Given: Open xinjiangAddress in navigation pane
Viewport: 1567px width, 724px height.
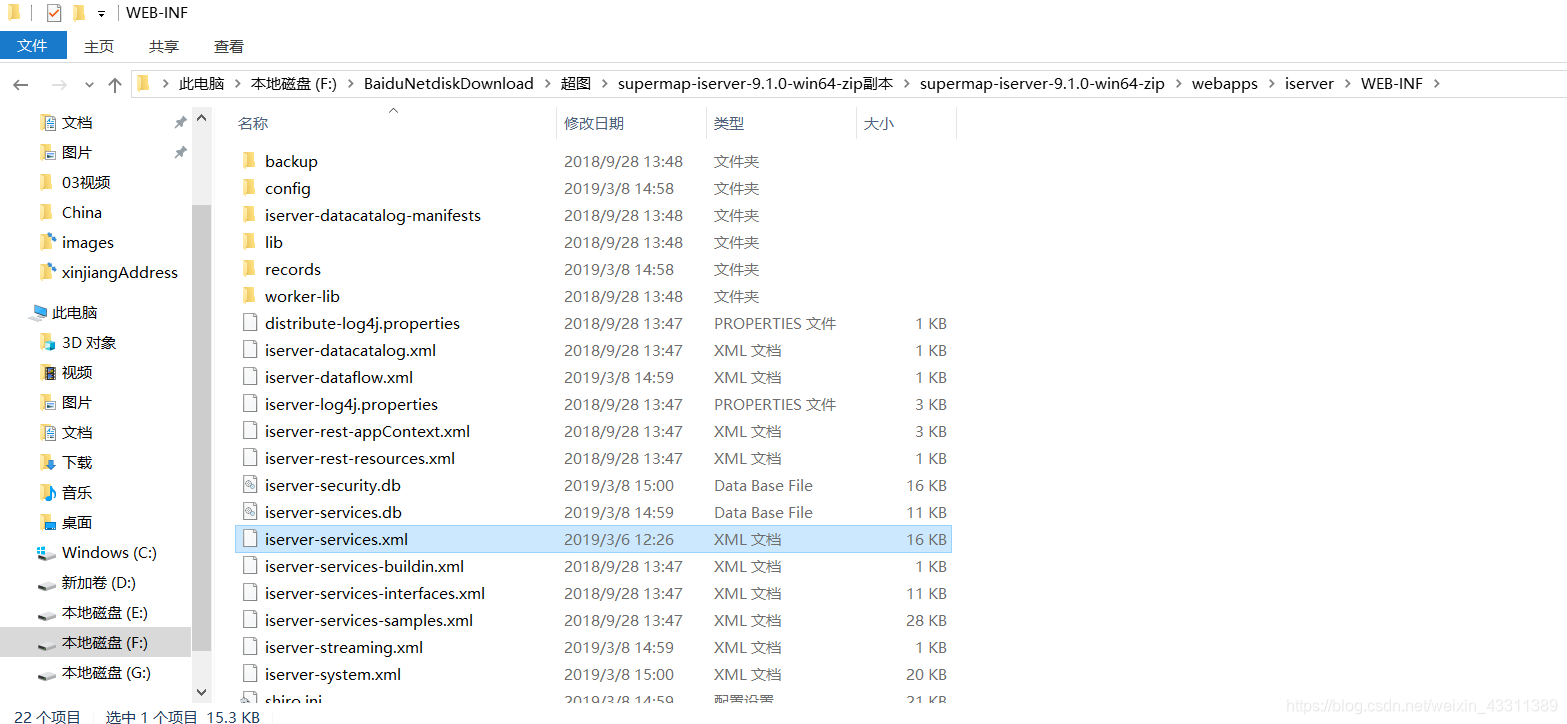Looking at the screenshot, I should click(x=120, y=272).
